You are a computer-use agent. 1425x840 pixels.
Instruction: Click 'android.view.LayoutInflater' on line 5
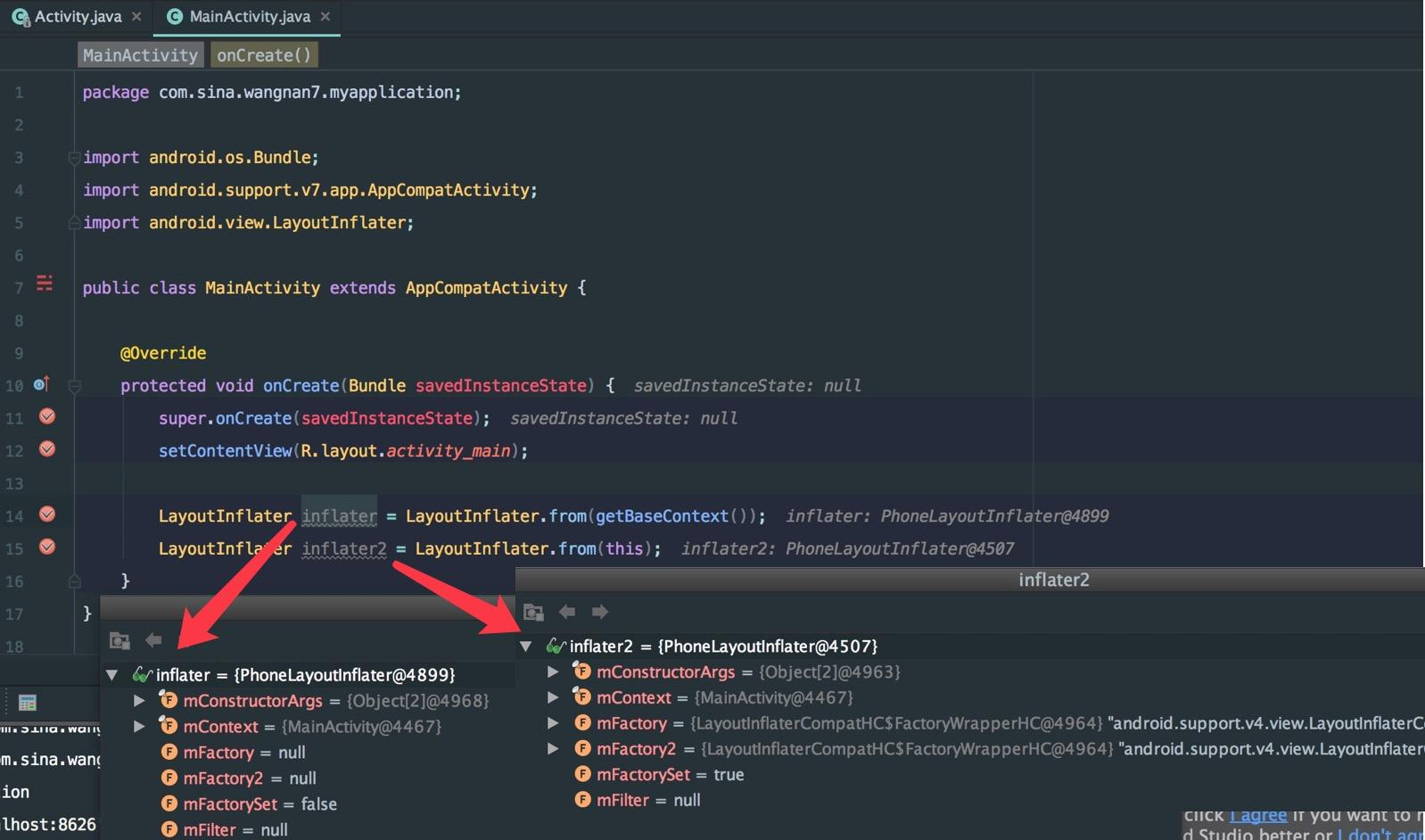click(277, 223)
